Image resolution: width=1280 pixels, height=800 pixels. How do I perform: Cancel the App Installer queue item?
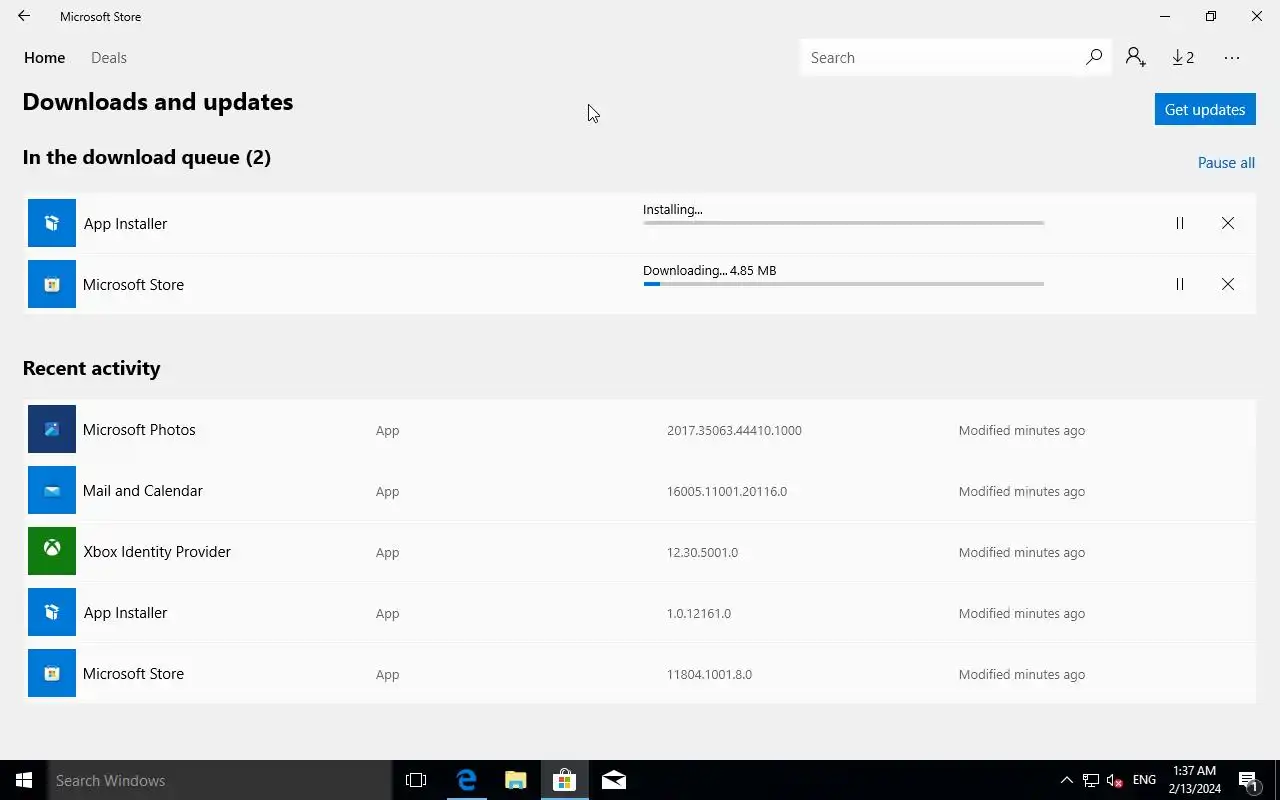point(1228,223)
